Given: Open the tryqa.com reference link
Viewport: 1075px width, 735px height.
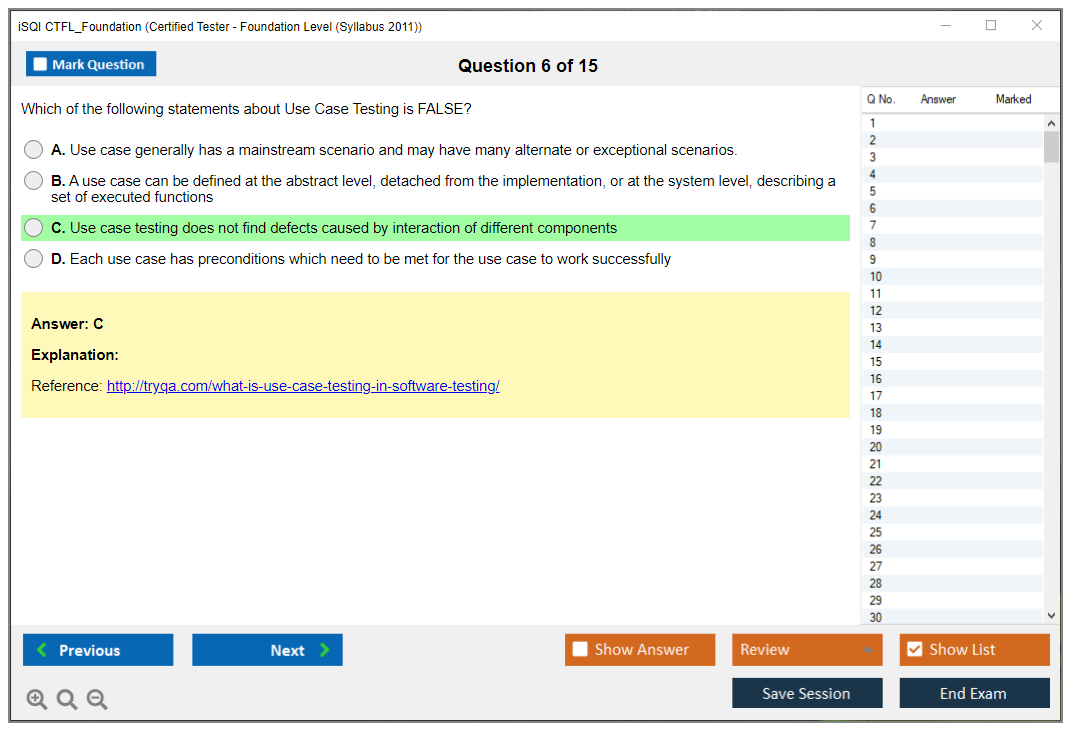Looking at the screenshot, I should (x=303, y=386).
